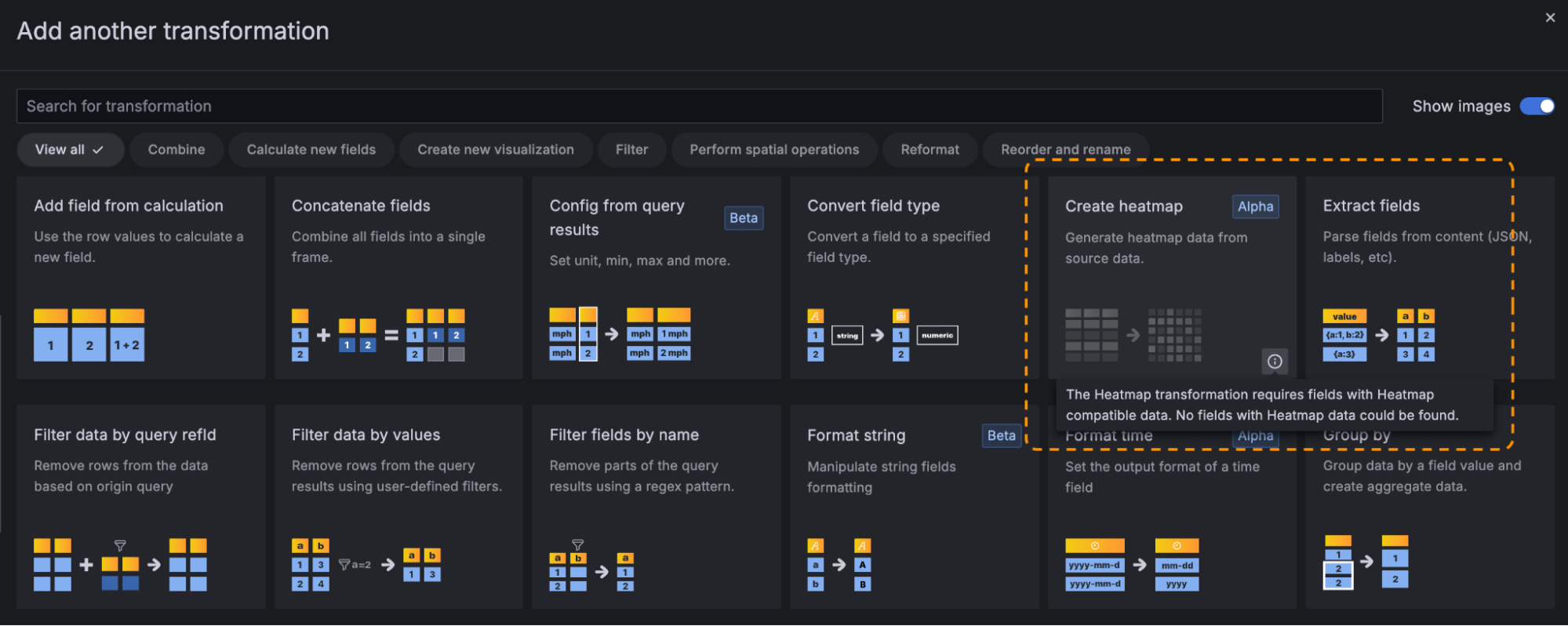Click the Config from query results mph illustration
The width and height of the screenshot is (1568, 626).
(x=620, y=334)
